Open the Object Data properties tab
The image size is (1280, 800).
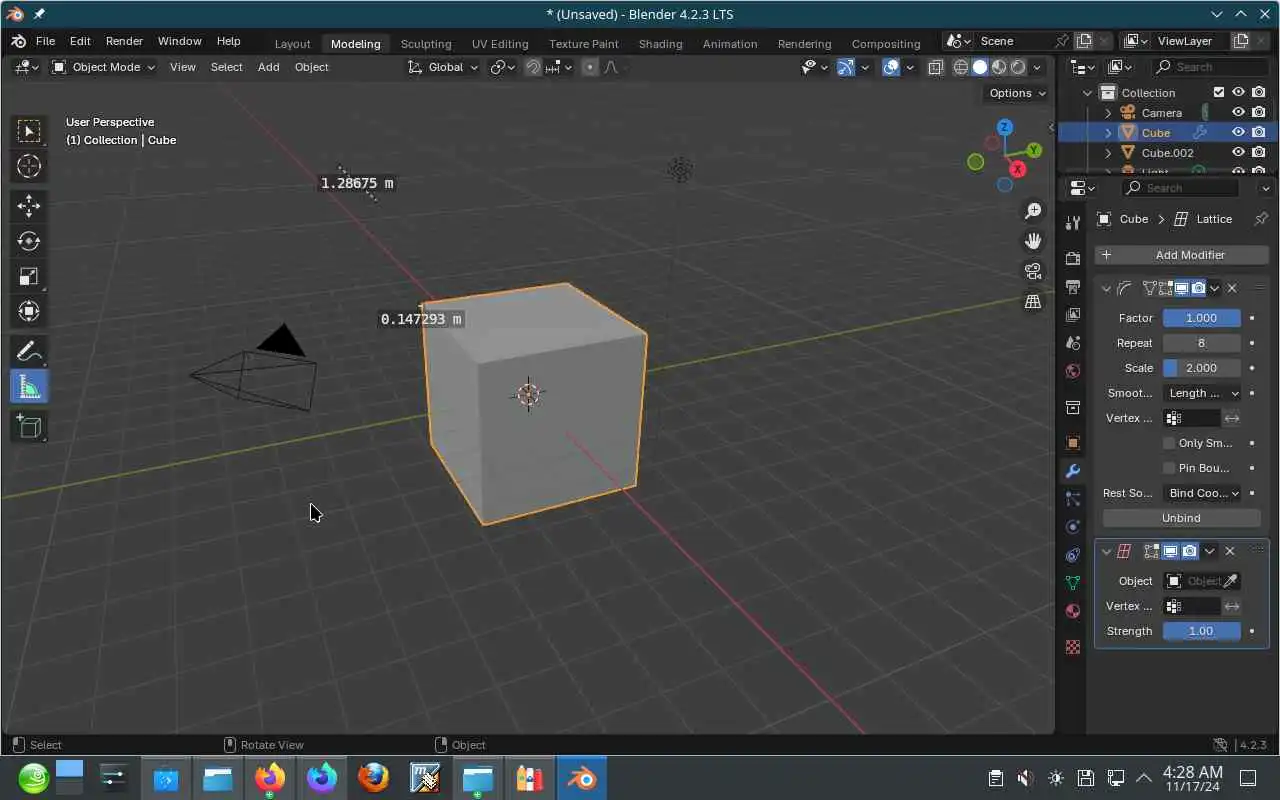[x=1073, y=582]
